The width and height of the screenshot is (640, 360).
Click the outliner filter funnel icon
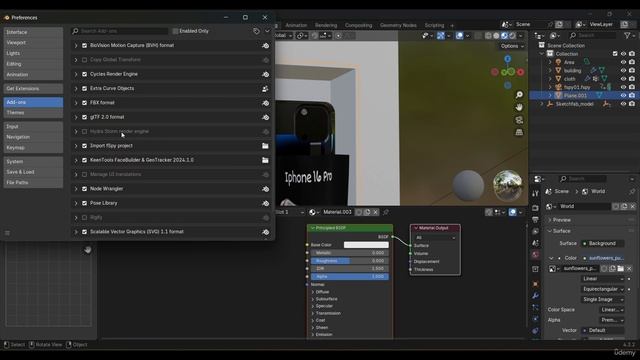coord(627,36)
